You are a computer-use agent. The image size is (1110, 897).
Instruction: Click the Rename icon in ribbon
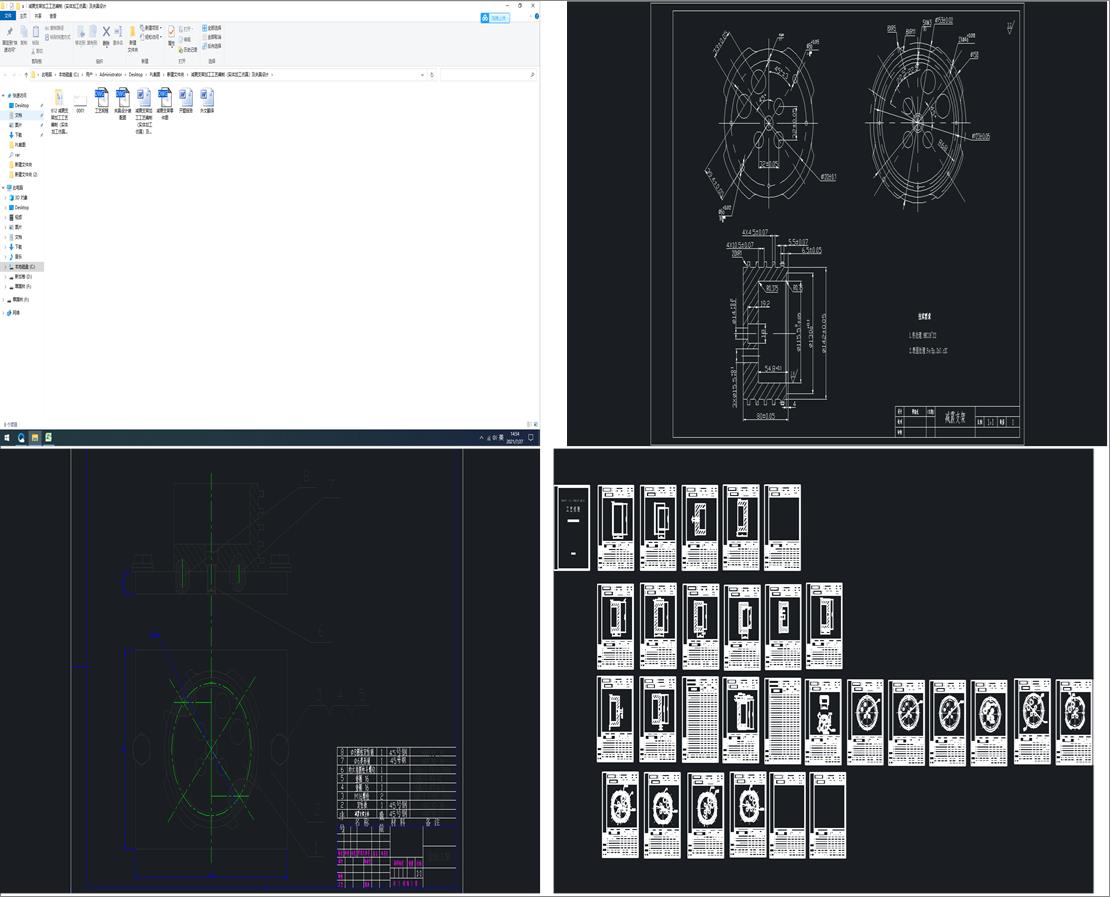[118, 33]
